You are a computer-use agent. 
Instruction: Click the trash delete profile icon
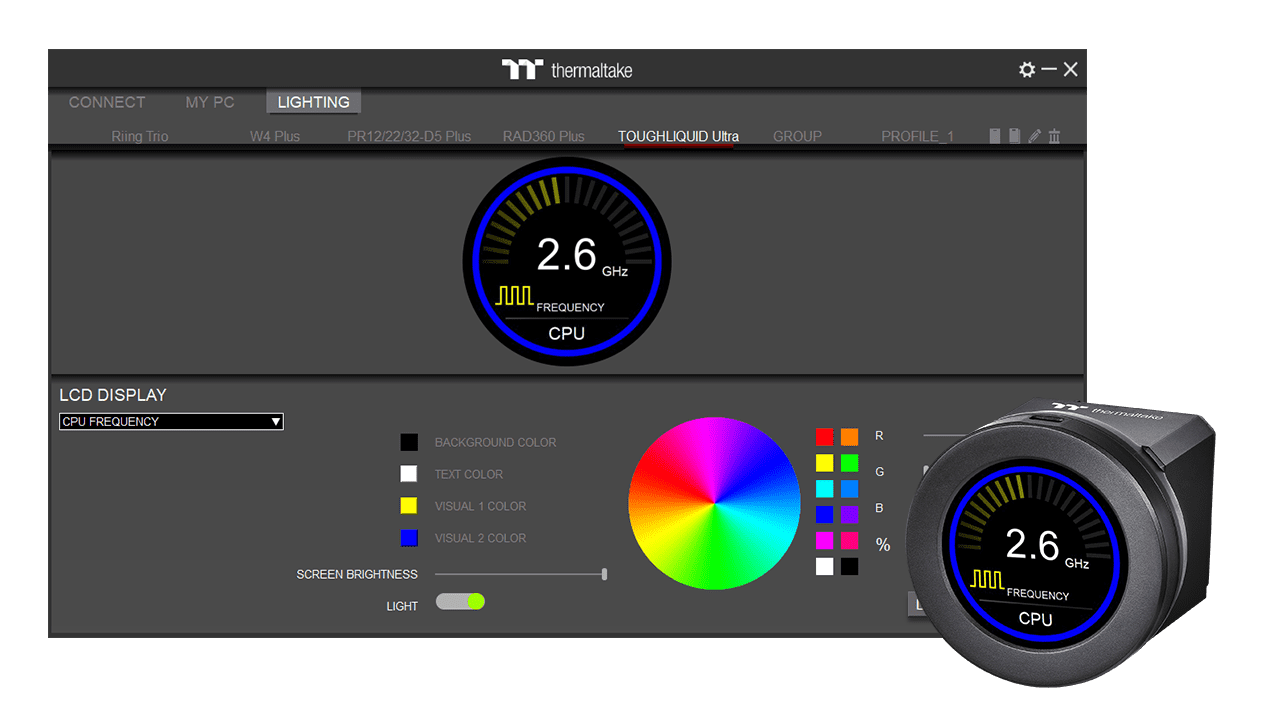1054,136
